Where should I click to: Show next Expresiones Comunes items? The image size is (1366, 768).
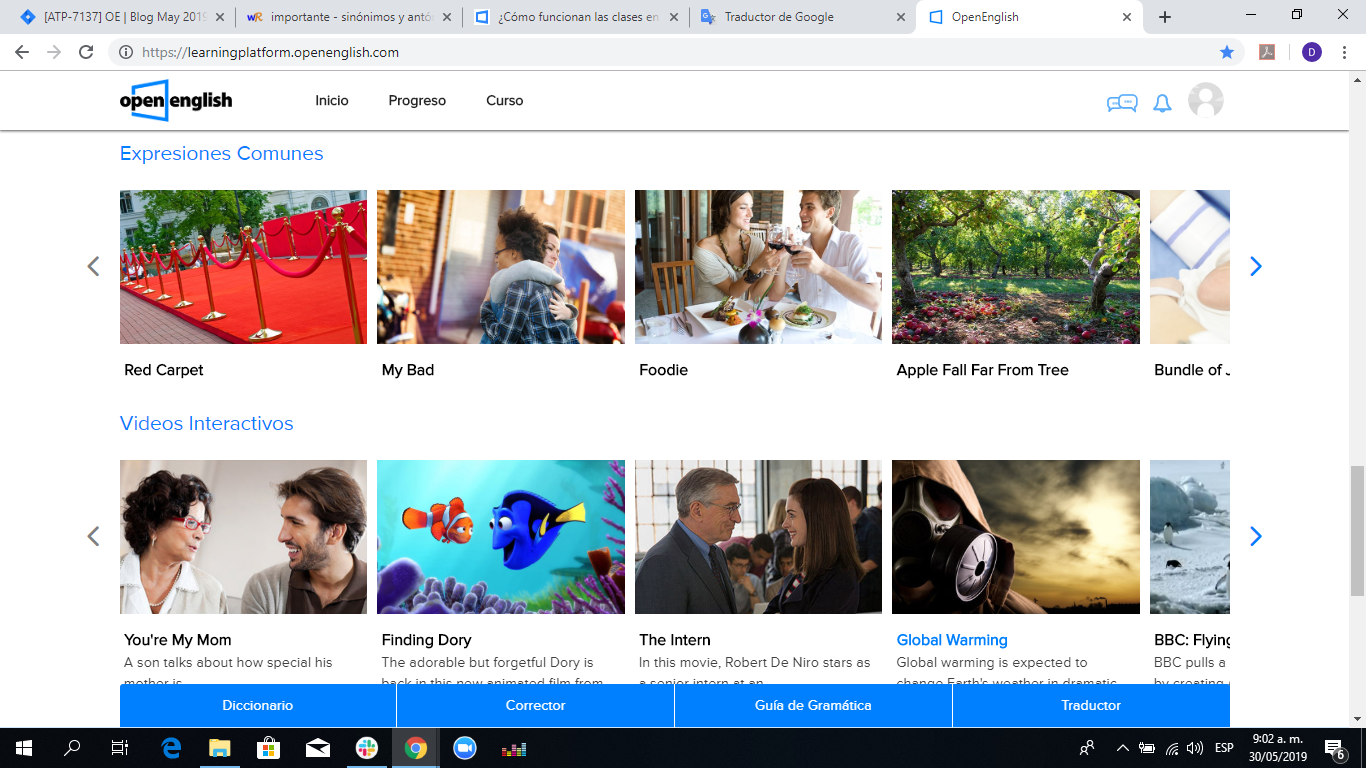tap(1256, 267)
